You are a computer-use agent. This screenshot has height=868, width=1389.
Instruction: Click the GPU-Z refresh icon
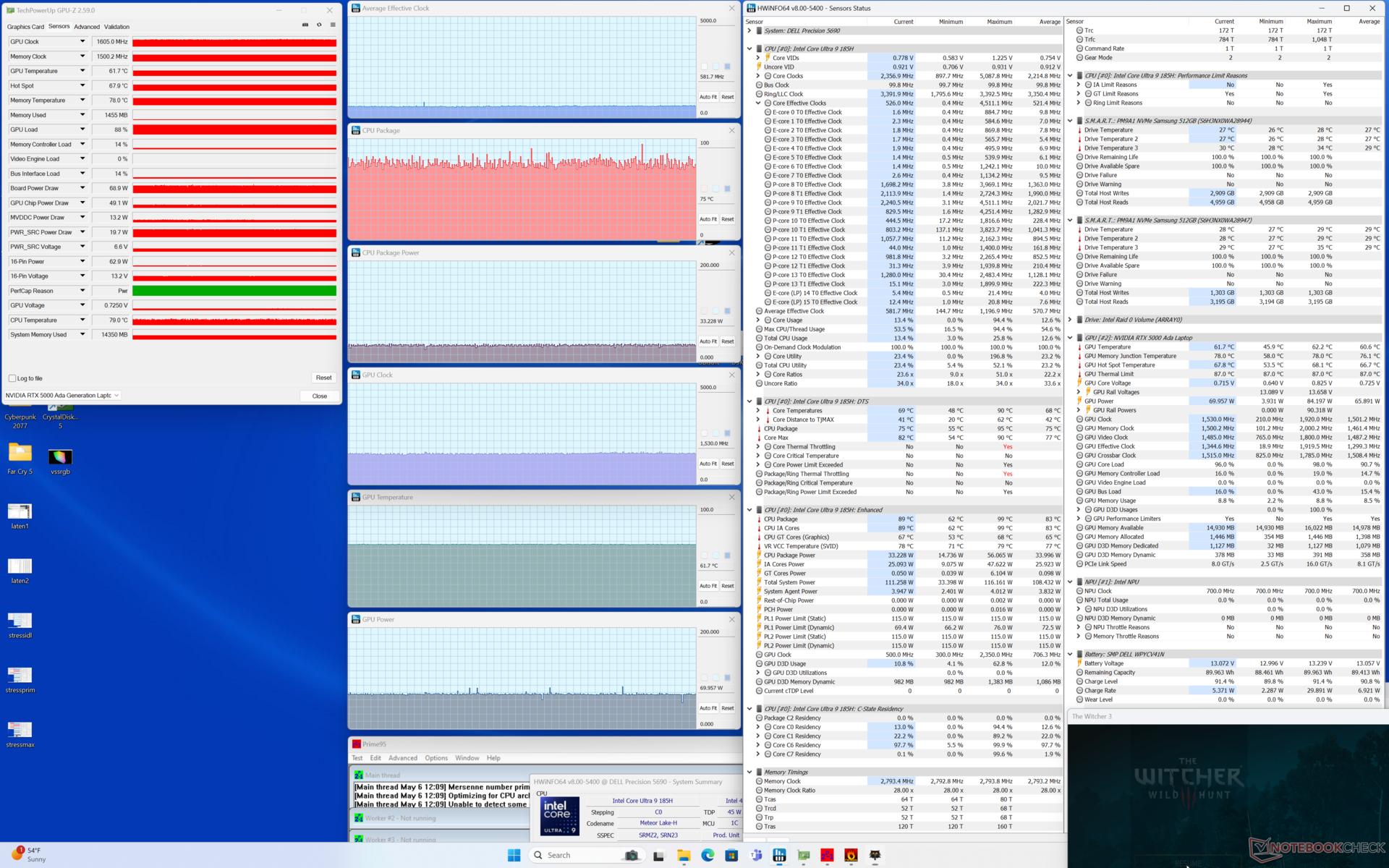pos(319,25)
